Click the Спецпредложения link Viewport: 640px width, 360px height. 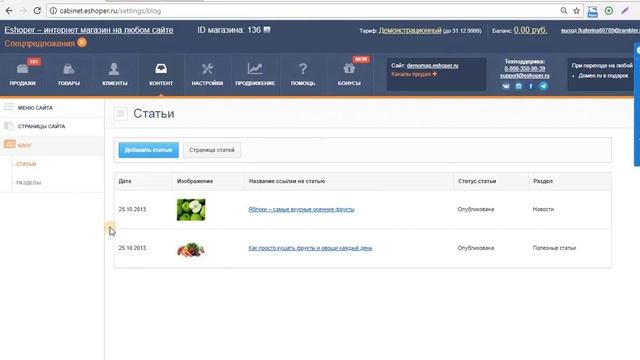point(40,43)
